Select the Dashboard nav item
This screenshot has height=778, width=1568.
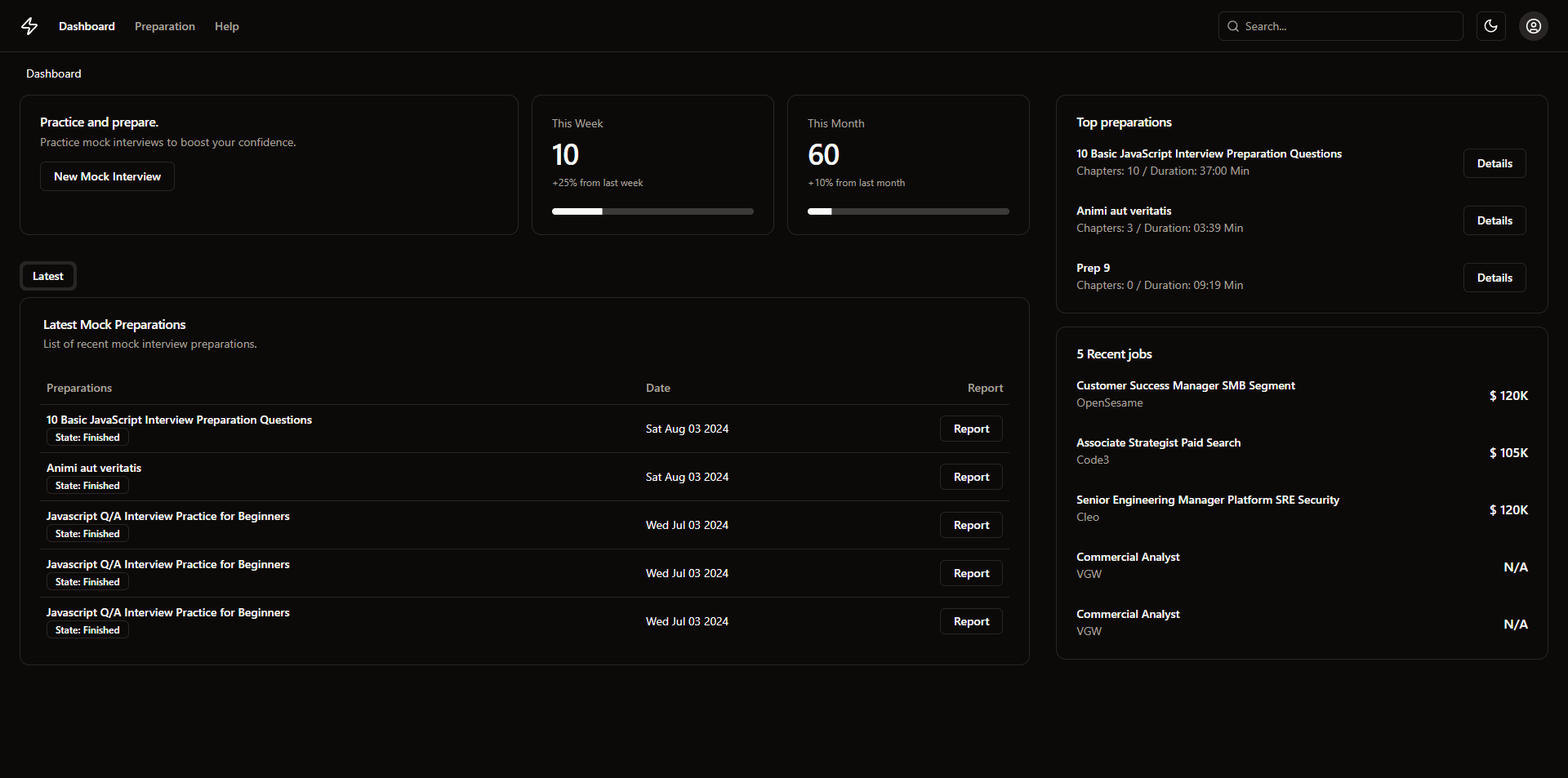(x=87, y=26)
